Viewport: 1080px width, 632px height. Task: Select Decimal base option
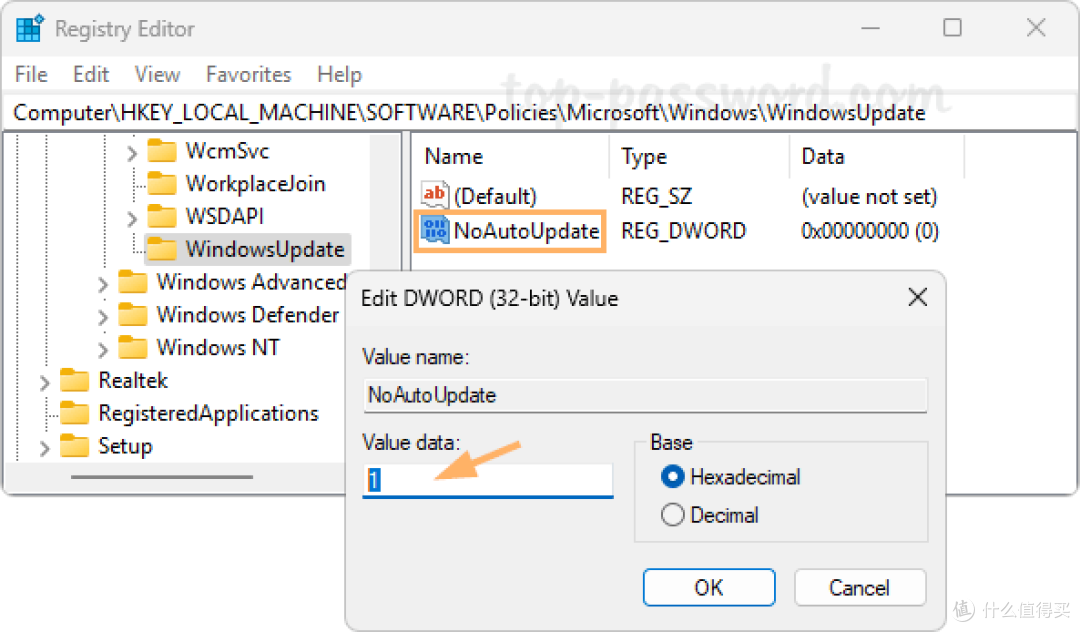point(672,515)
